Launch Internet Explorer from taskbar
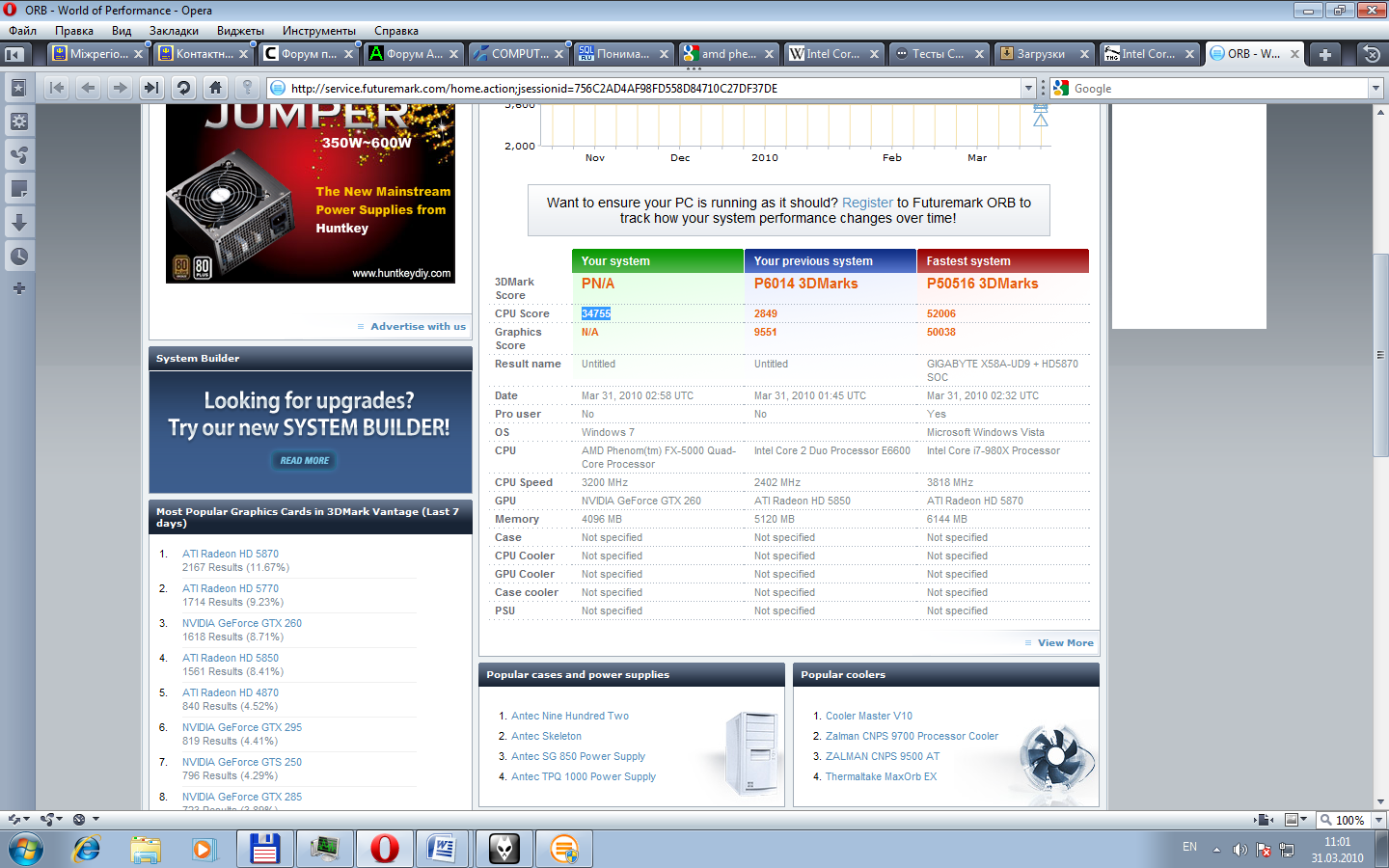Viewport: 1389px width, 868px height. 87,849
